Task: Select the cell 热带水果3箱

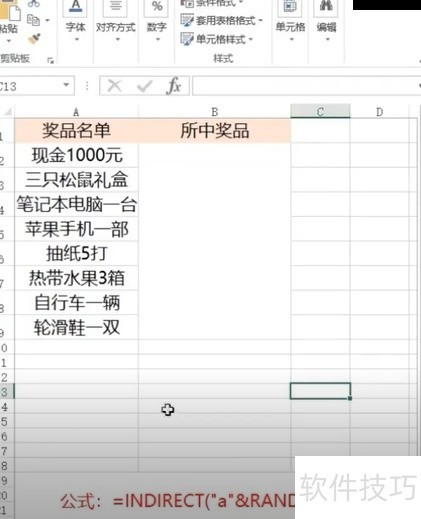Action: 76,278
